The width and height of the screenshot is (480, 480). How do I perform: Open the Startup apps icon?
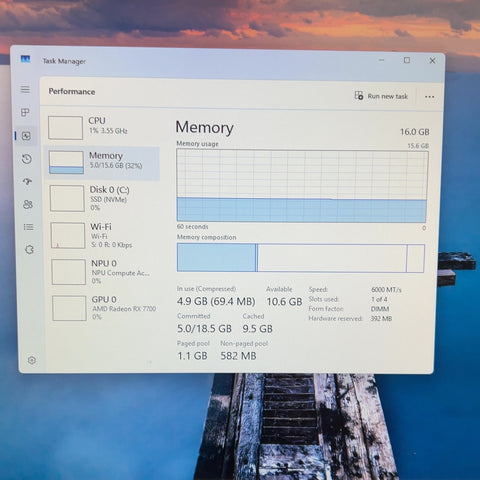tap(27, 181)
